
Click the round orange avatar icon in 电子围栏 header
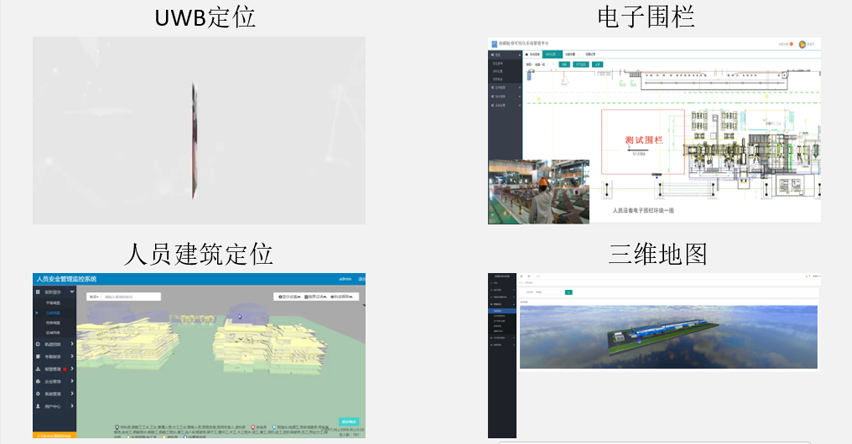802,45
